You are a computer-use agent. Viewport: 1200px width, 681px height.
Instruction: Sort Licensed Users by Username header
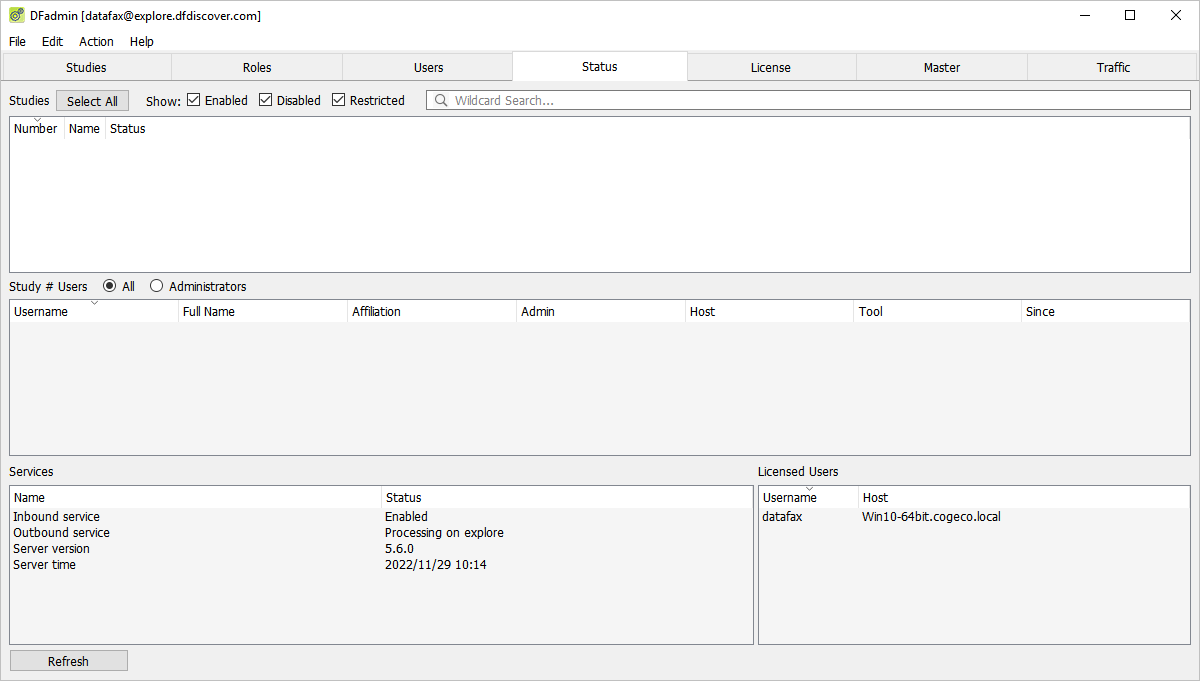click(809, 497)
